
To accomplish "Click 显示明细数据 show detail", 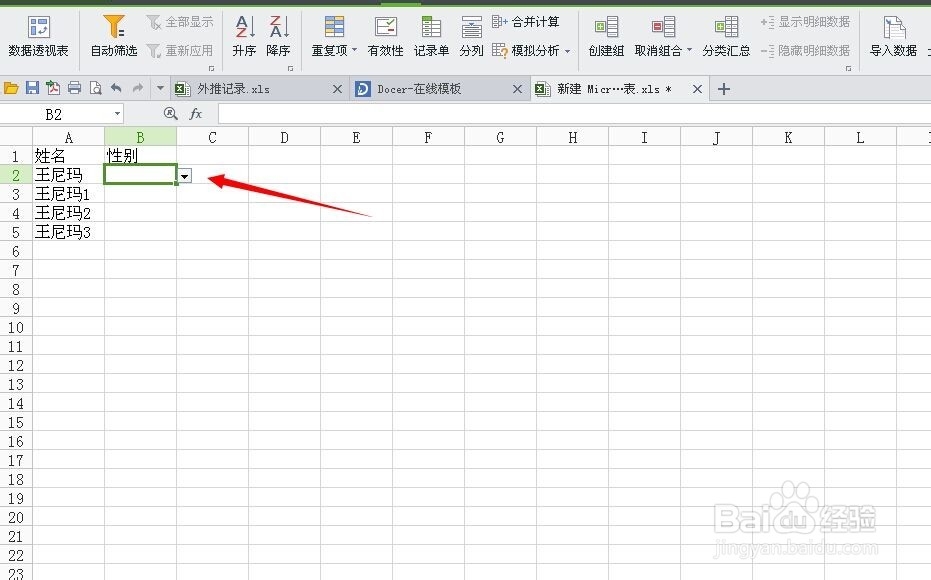I will 805,22.
